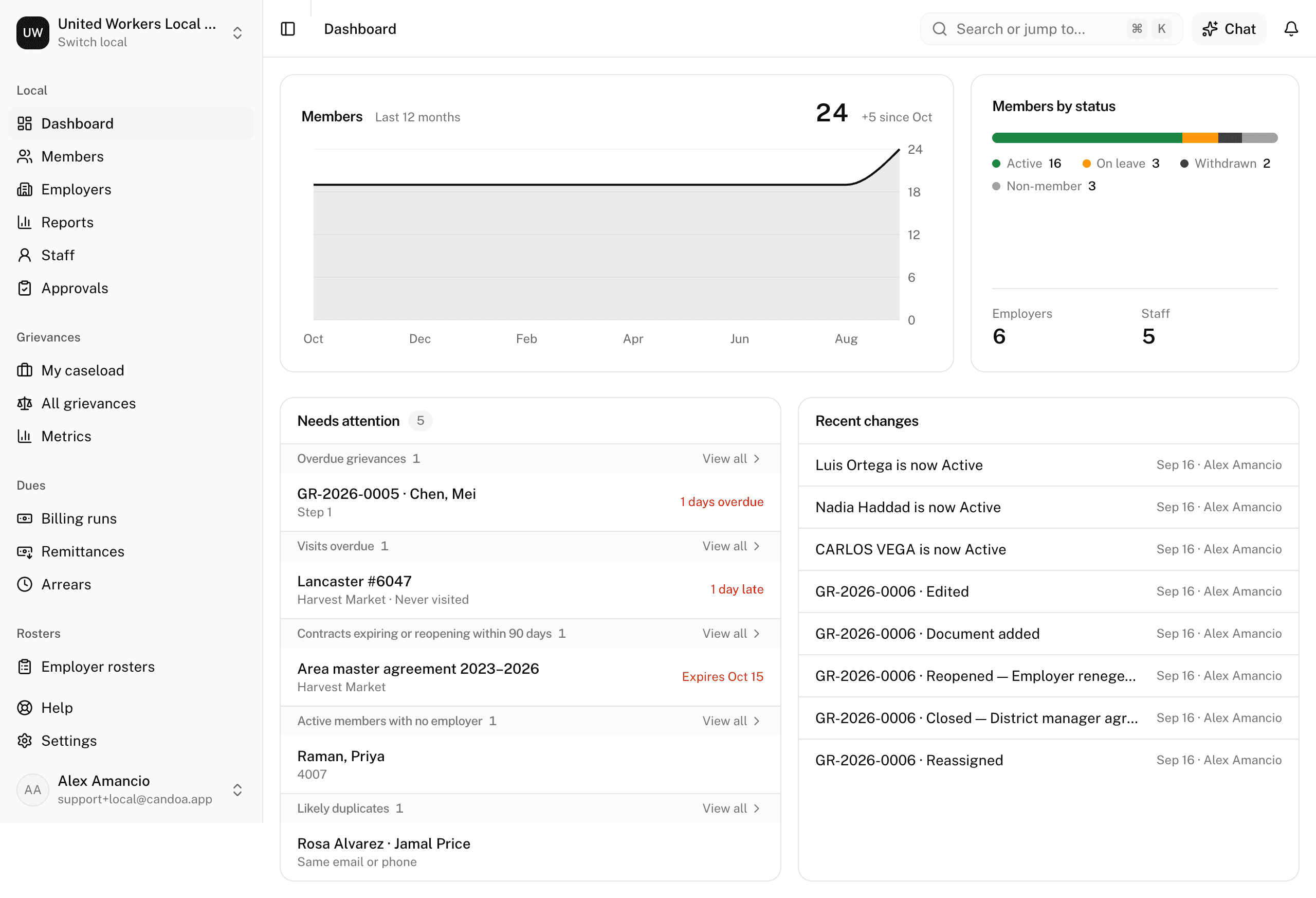Click "GR-2026-0006 · Document added" entry
The height and width of the screenshot is (898, 1316).
point(1048,634)
